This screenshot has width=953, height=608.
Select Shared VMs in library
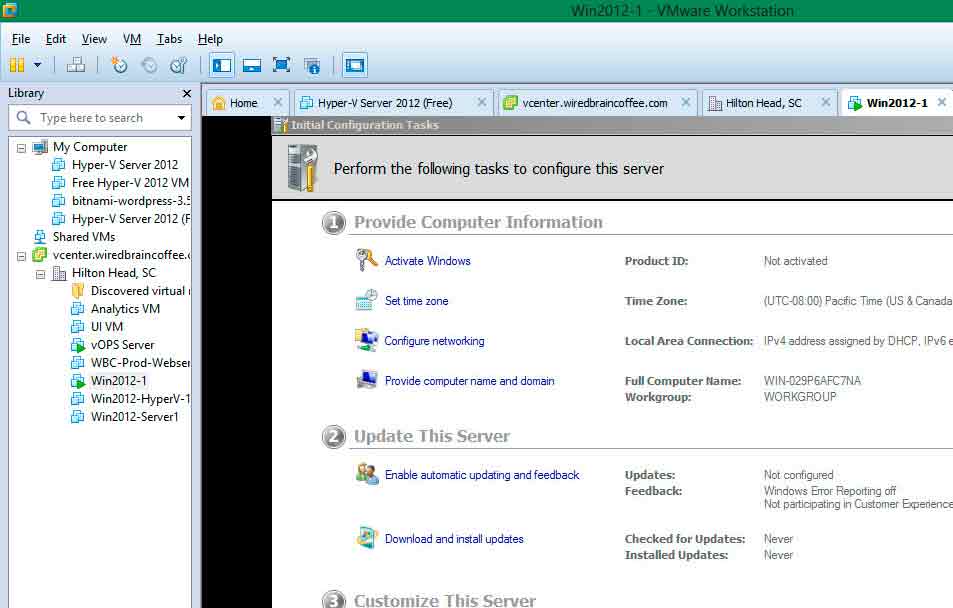(x=84, y=237)
